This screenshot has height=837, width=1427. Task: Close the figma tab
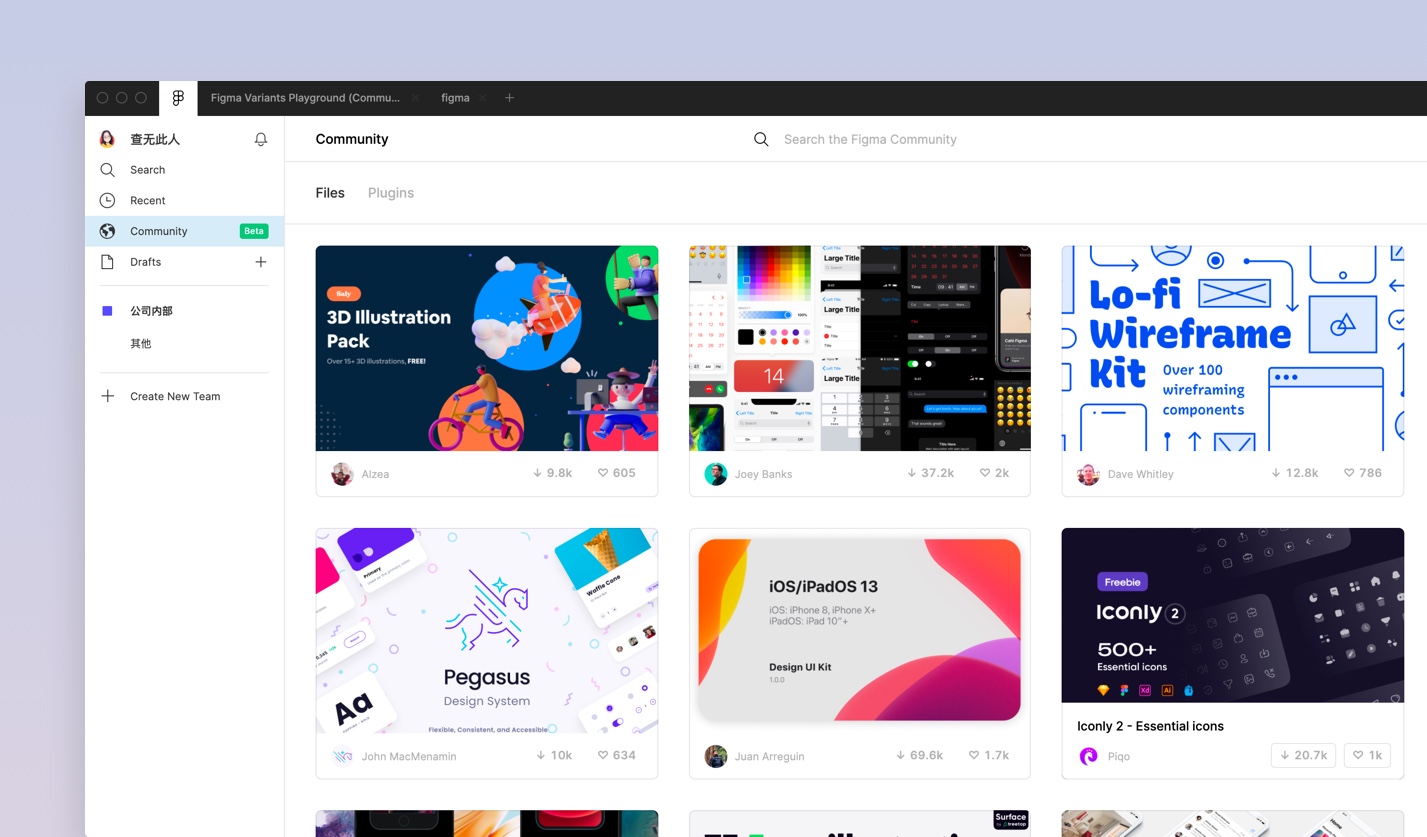[x=483, y=98]
